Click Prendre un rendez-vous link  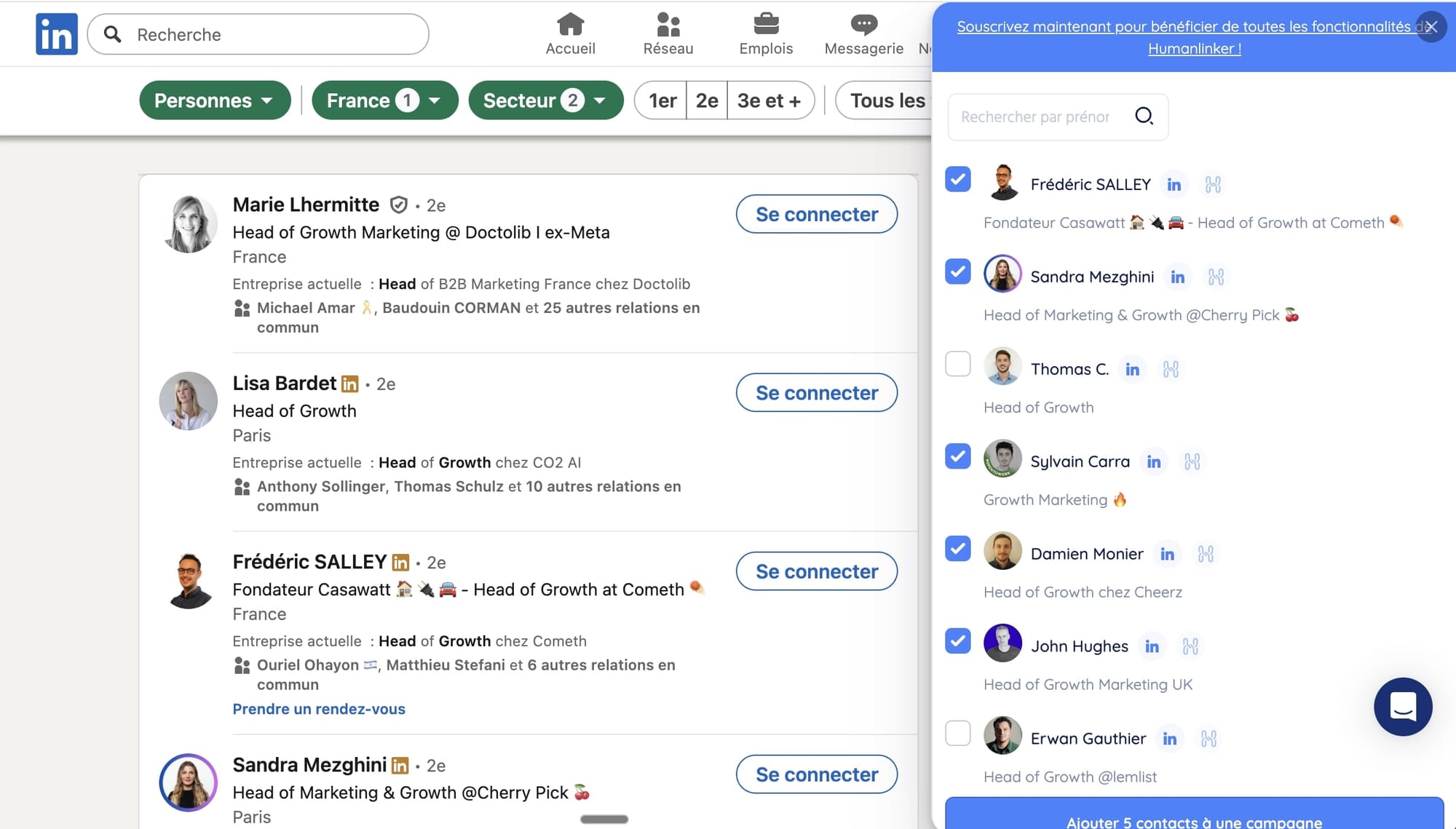click(319, 709)
